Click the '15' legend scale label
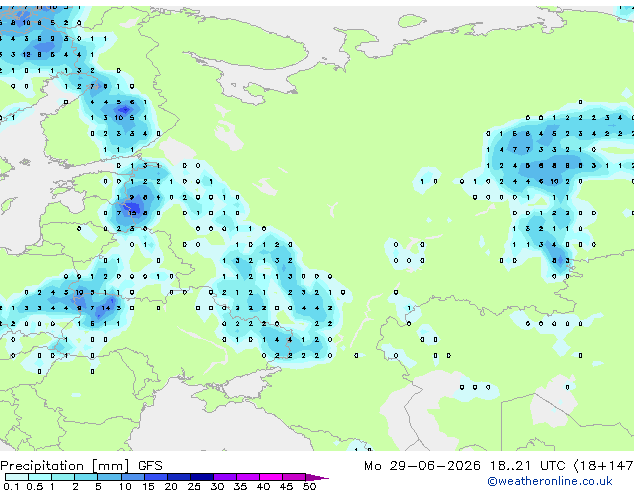 point(148,486)
